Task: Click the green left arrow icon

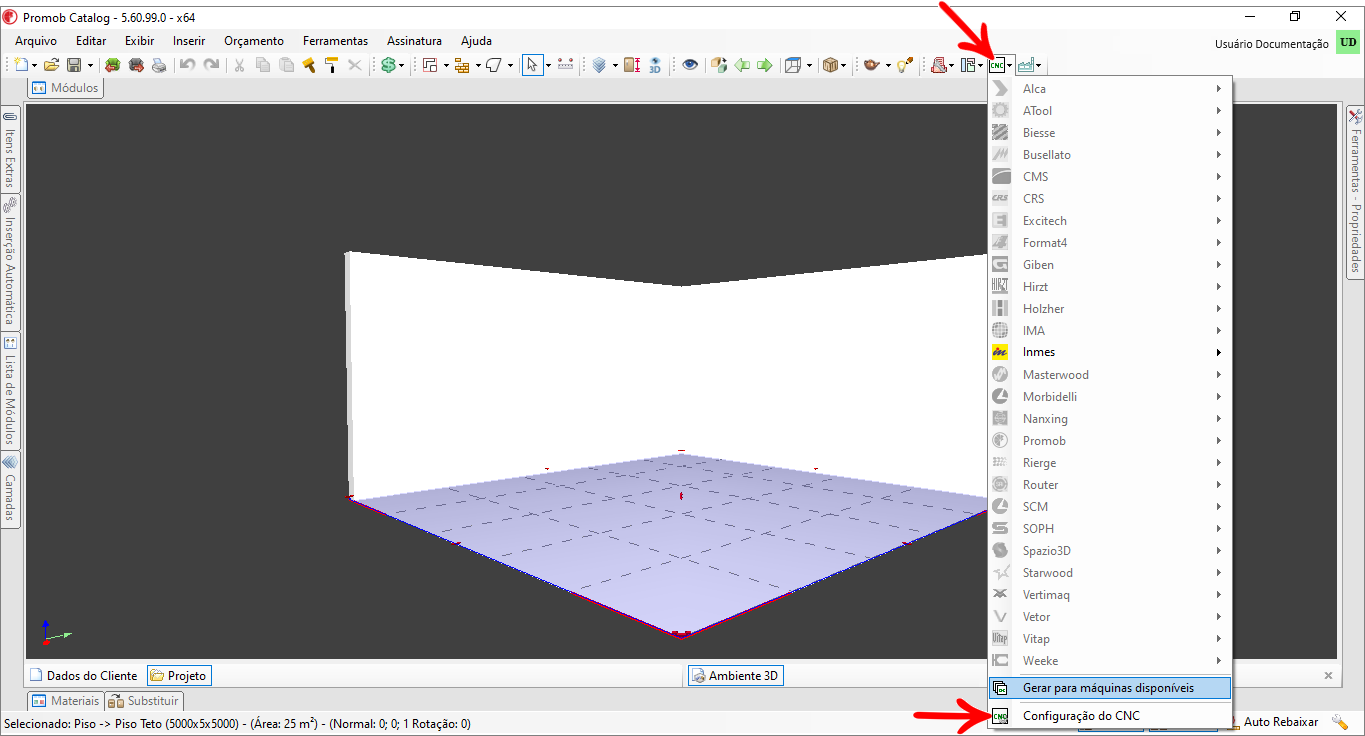Action: coord(742,65)
